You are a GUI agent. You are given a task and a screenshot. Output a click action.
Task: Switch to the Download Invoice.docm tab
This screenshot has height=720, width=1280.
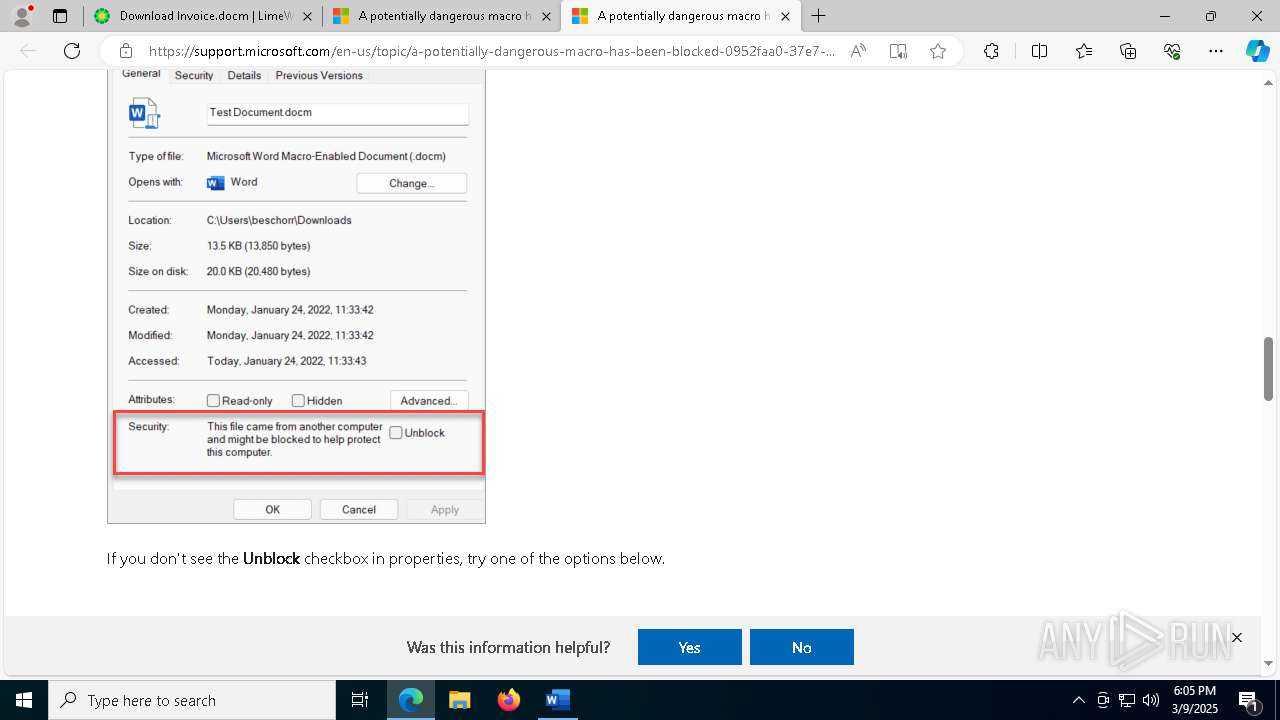pyautogui.click(x=200, y=16)
